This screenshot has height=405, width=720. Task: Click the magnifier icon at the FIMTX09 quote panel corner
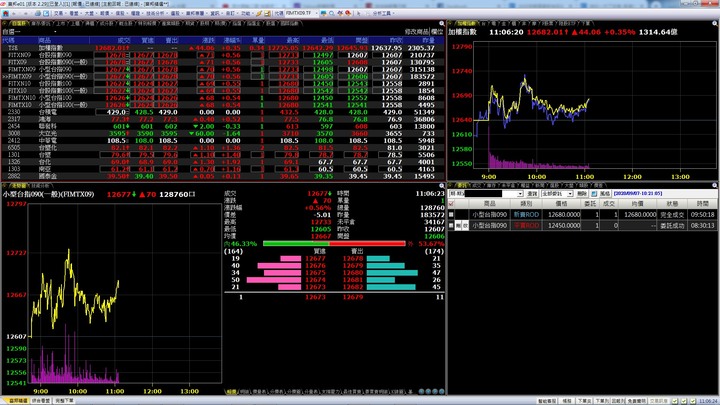coord(442,186)
